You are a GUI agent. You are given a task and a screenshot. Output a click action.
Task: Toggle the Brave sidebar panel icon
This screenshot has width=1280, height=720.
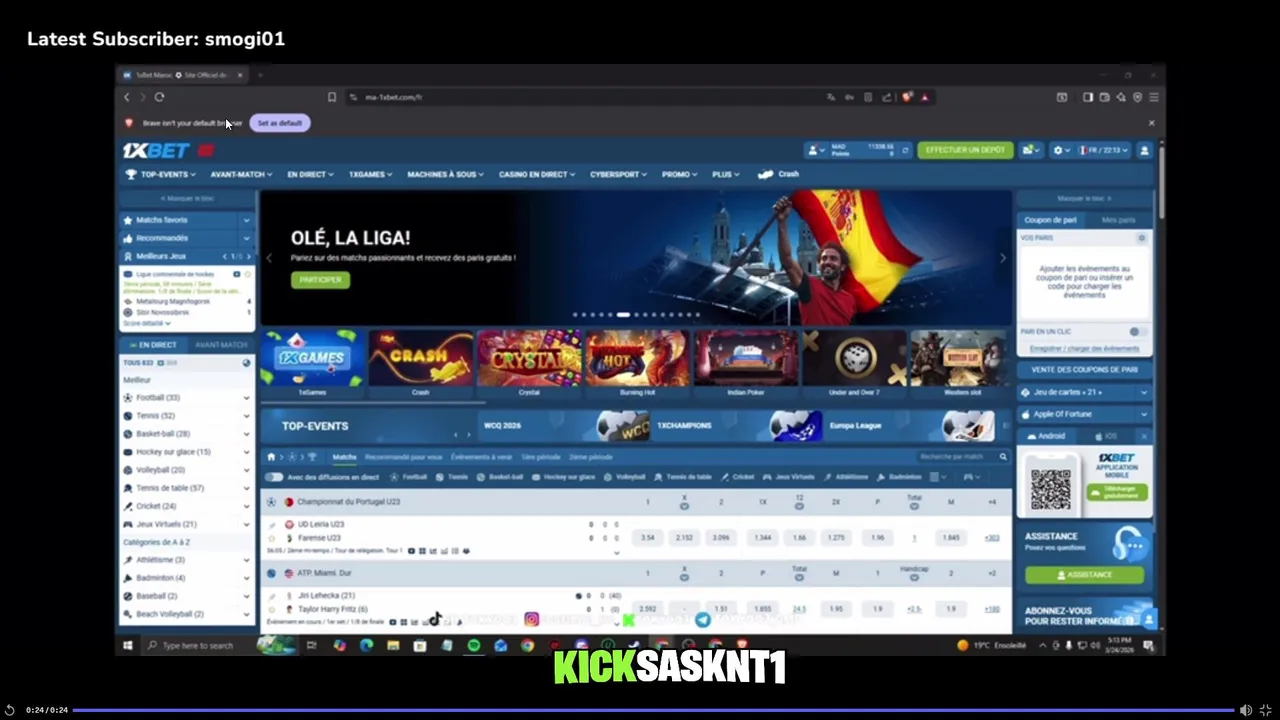(x=1088, y=97)
